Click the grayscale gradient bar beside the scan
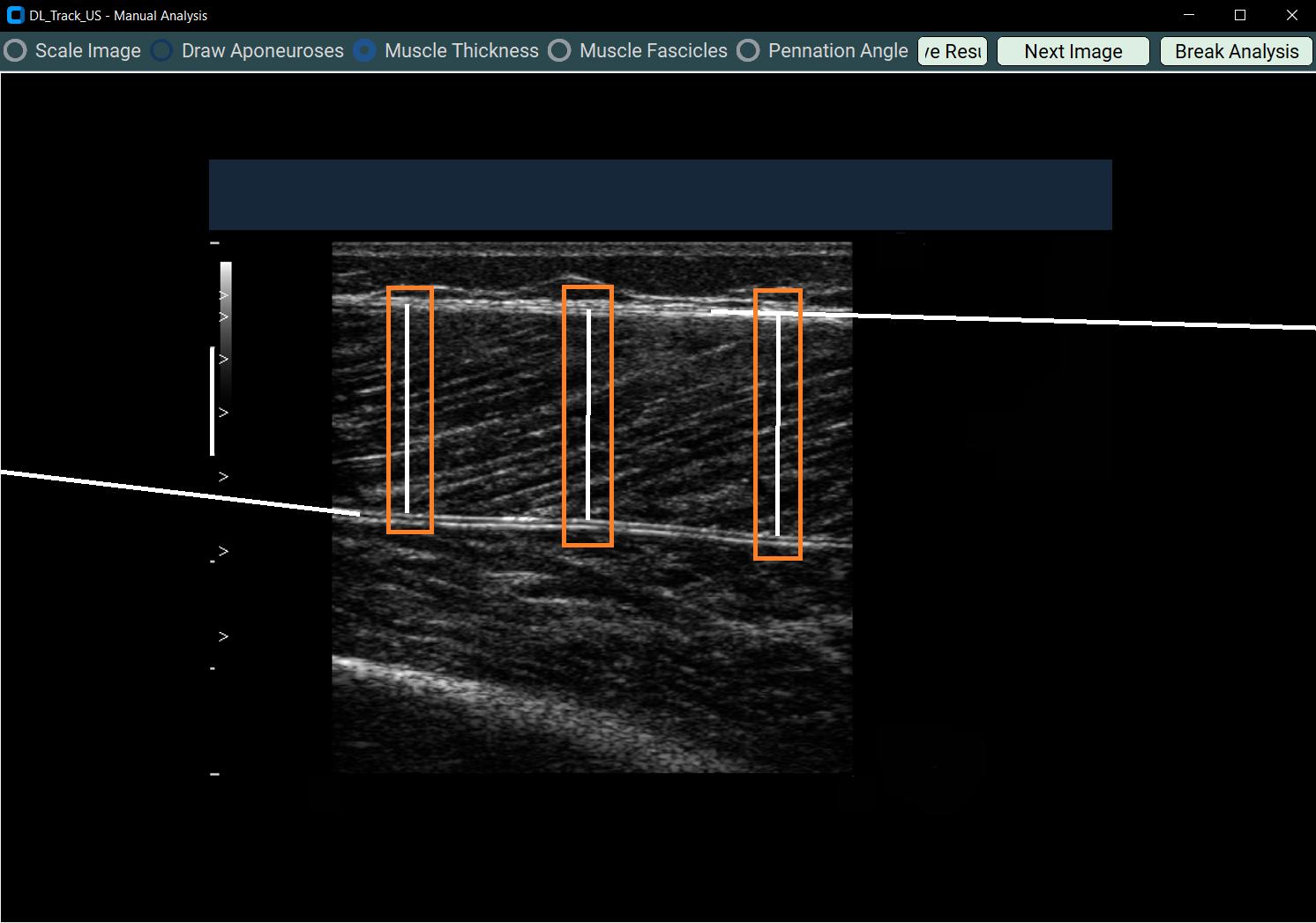The height and width of the screenshot is (923, 1316). pos(226,326)
